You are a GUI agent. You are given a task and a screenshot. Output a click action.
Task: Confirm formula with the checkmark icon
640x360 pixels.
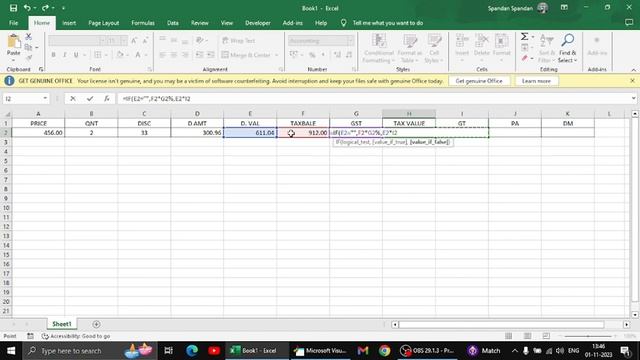[90, 98]
